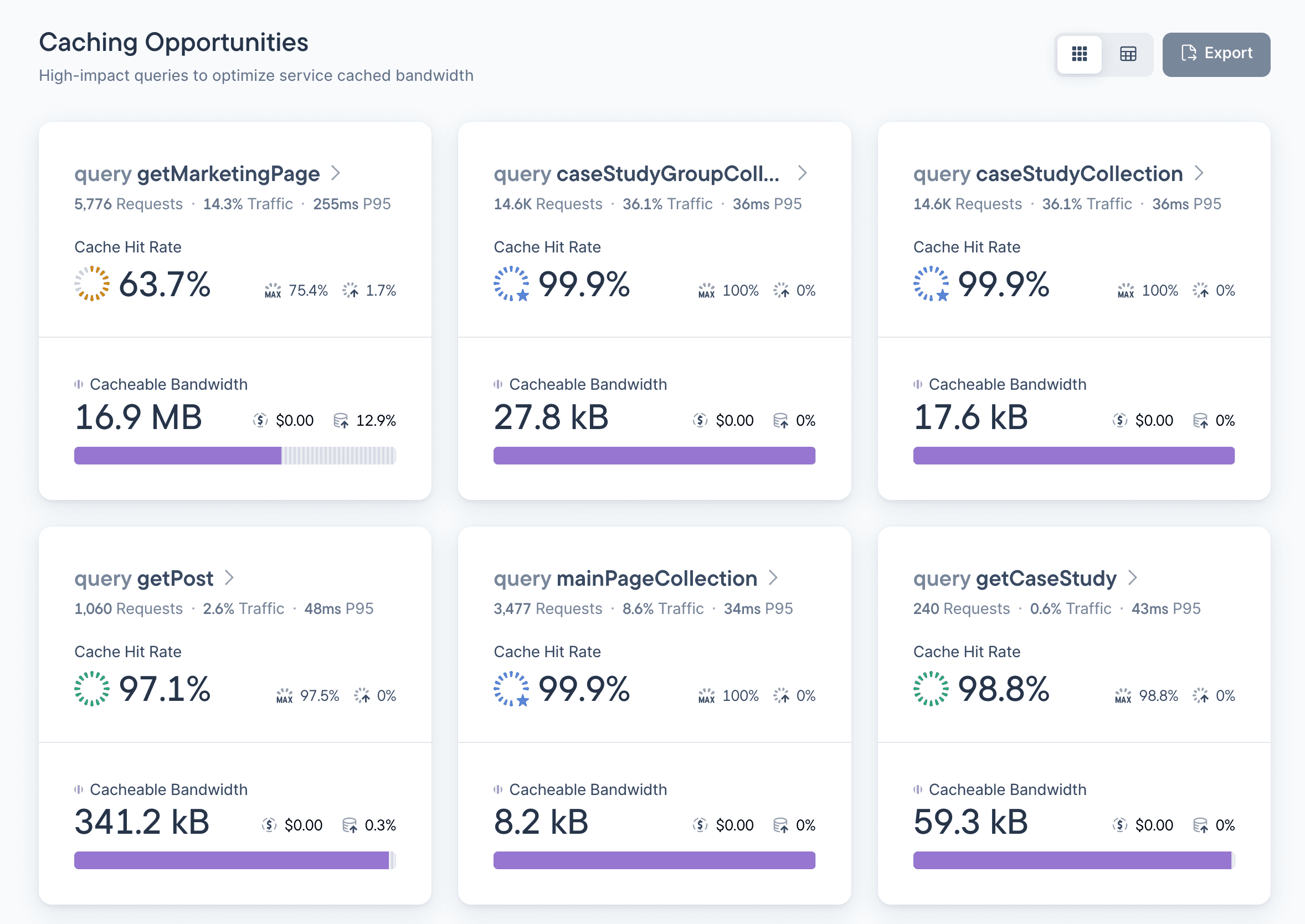Viewport: 1305px width, 924px height.
Task: Click the database savings icon showing 12.9%
Action: (342, 420)
